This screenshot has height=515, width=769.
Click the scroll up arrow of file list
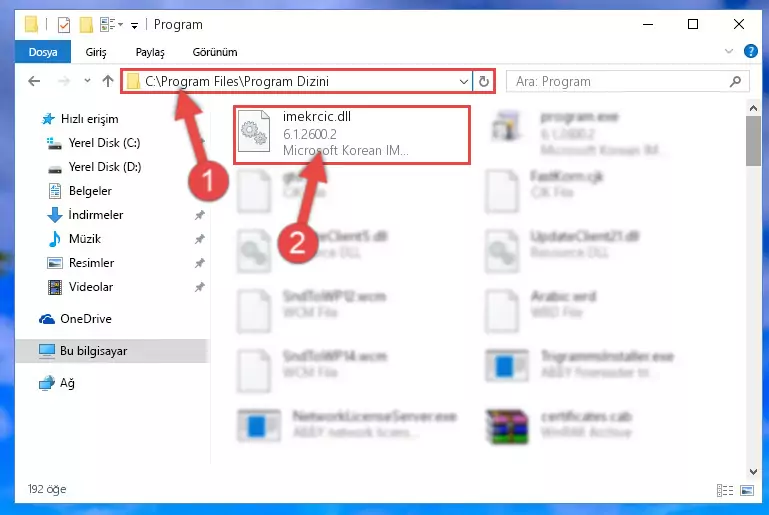point(753,108)
